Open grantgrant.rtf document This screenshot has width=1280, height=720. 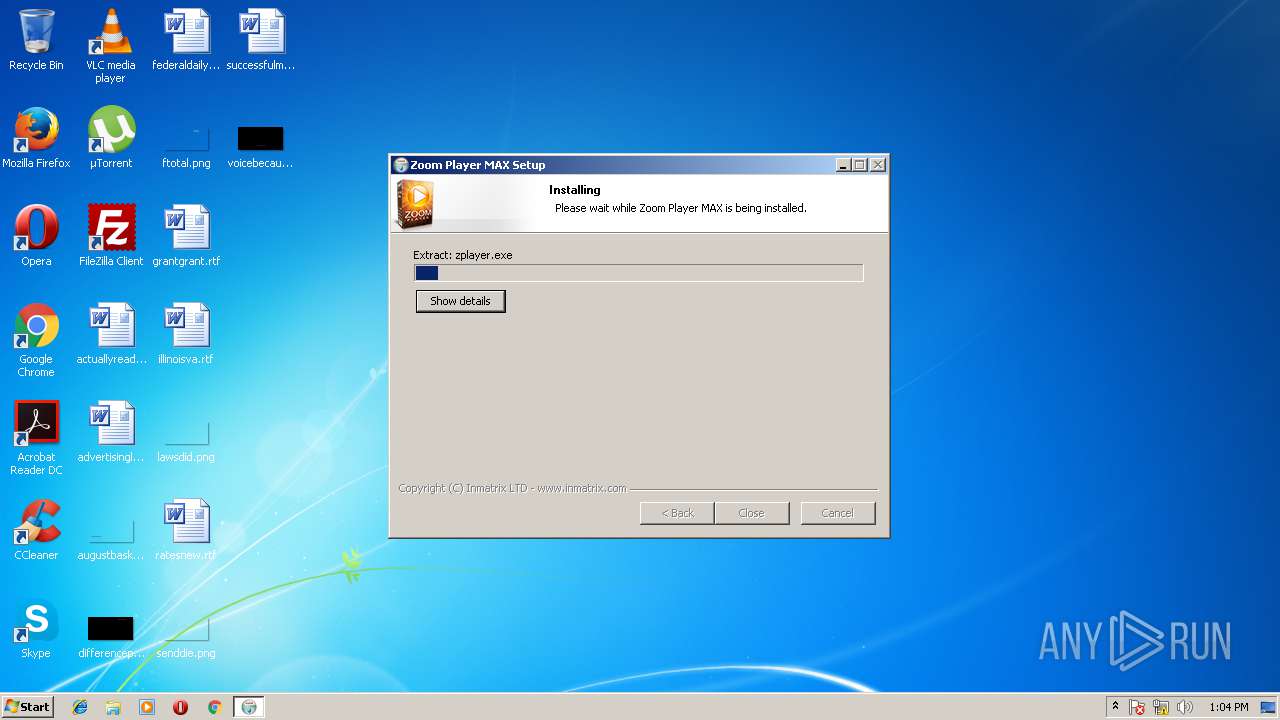186,236
